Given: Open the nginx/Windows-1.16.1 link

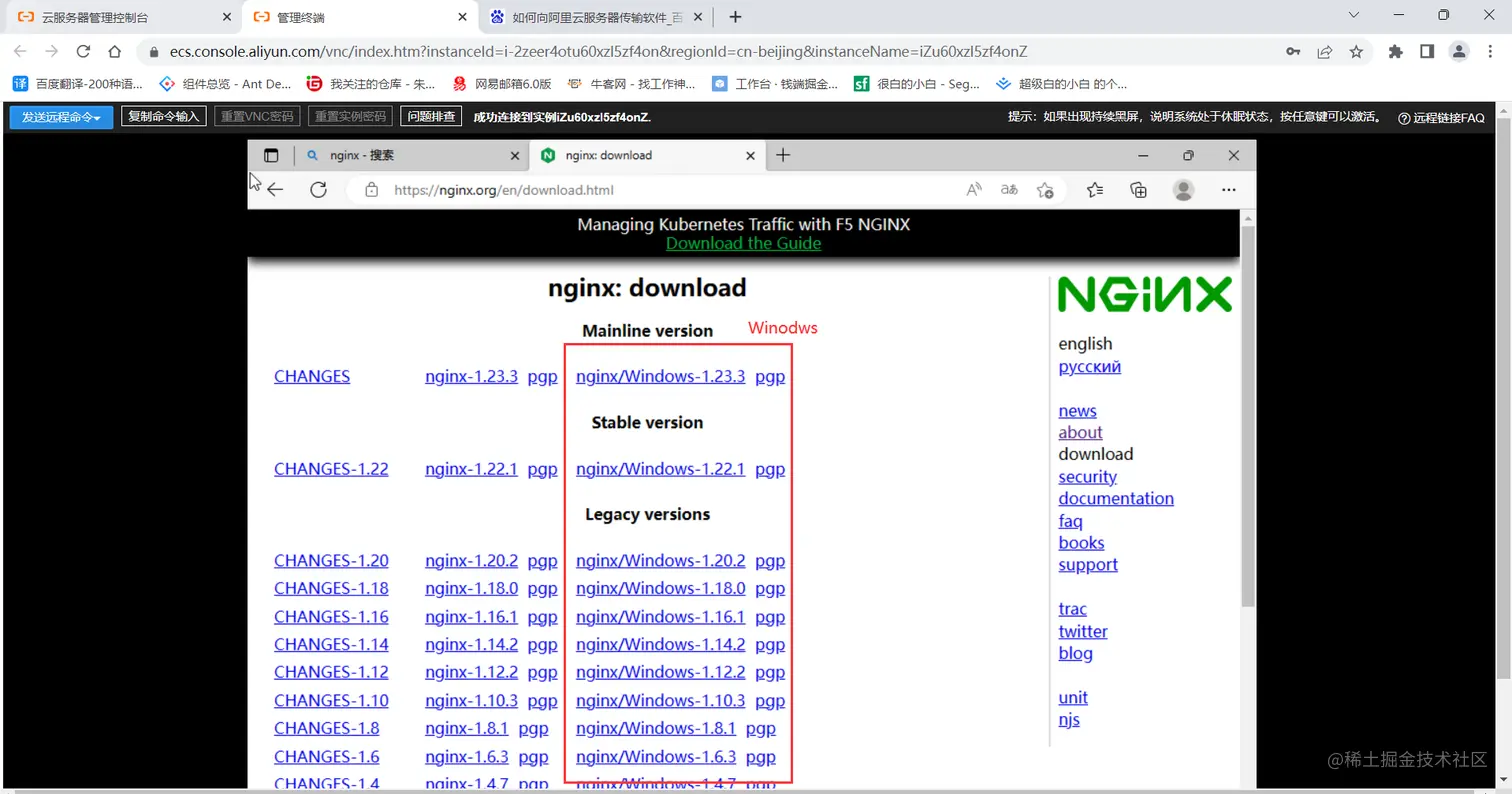Looking at the screenshot, I should 660,617.
